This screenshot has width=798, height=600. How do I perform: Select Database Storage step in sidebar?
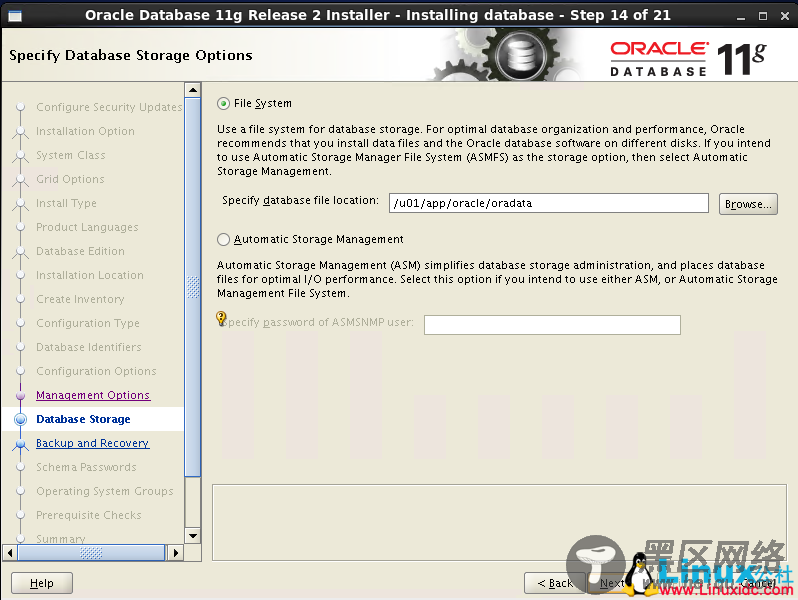tap(83, 419)
